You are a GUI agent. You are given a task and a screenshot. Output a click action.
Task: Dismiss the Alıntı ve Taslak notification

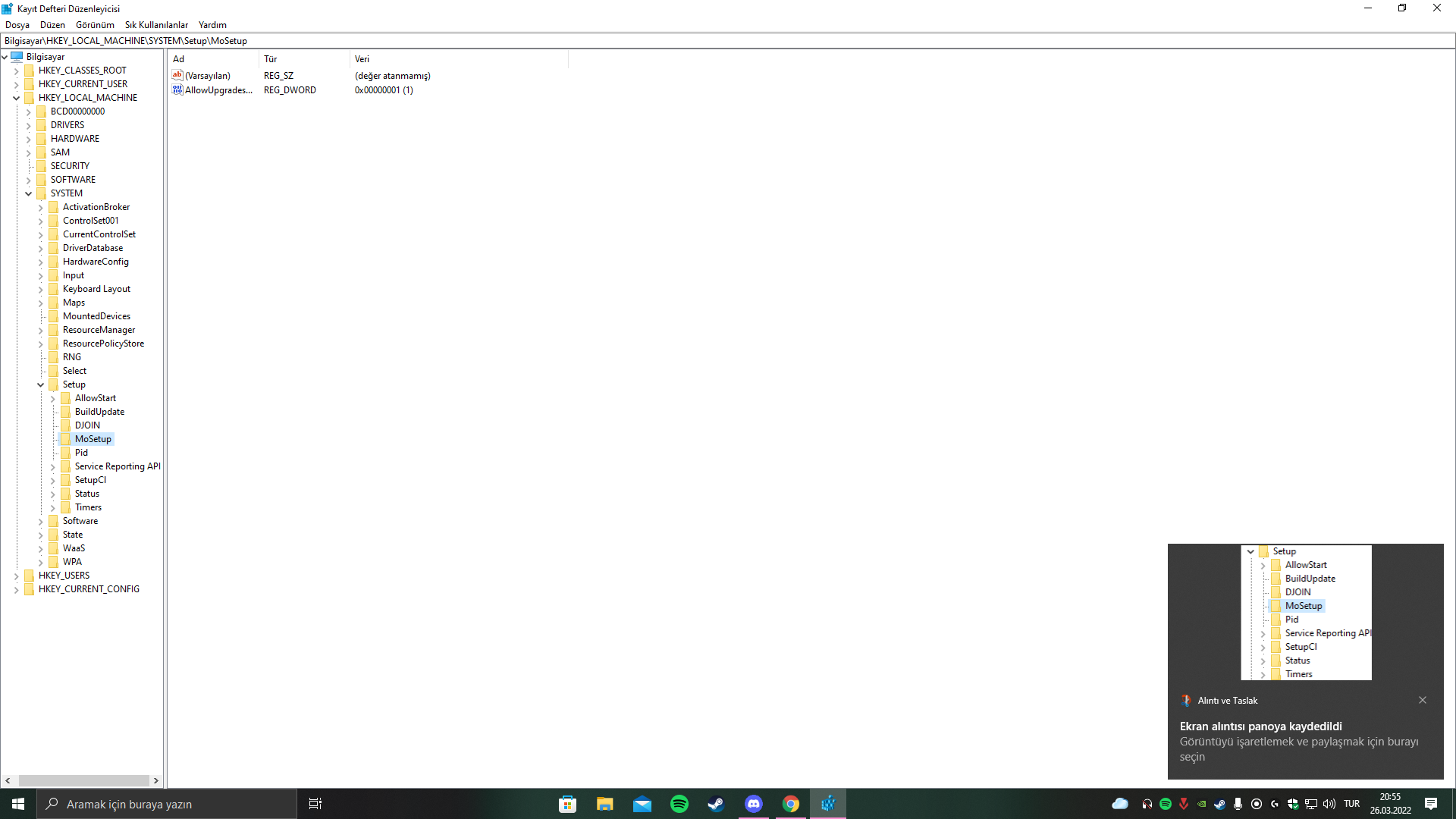click(1423, 700)
